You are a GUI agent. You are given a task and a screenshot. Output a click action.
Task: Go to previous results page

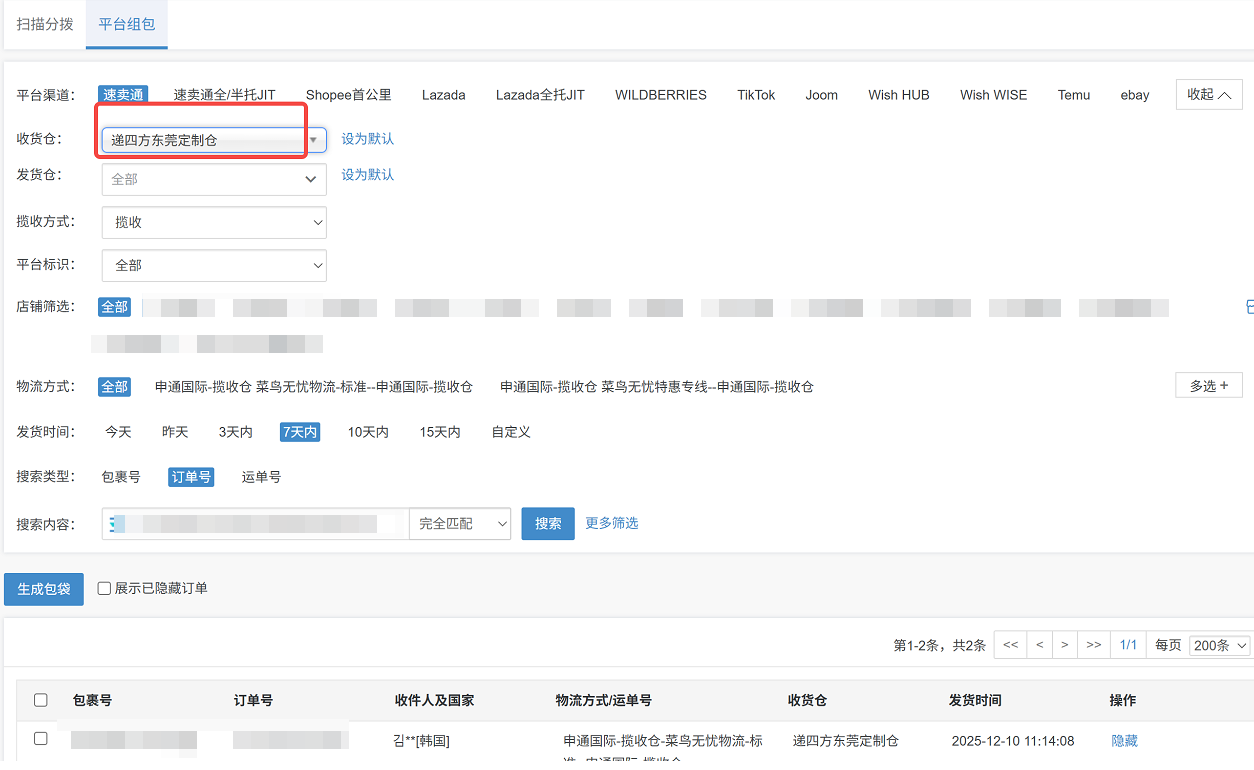tap(1039, 645)
